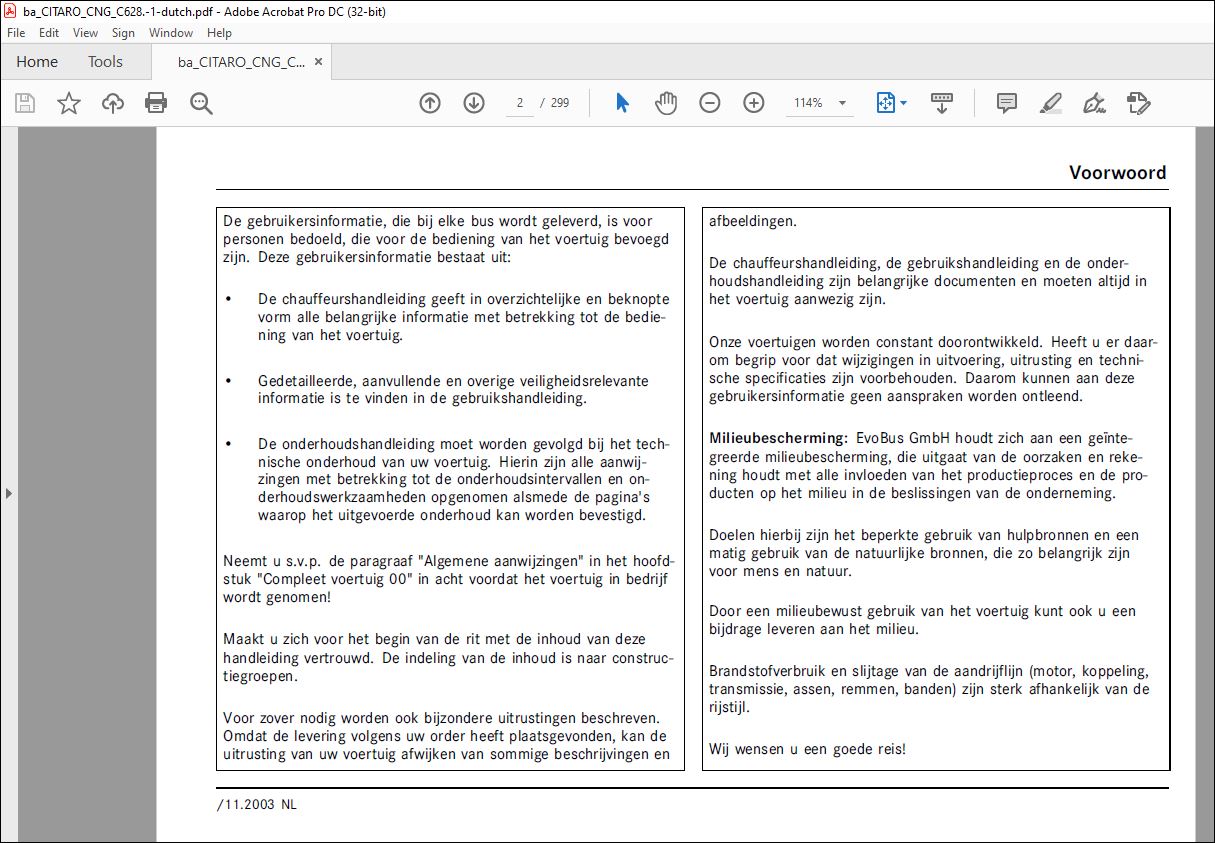Open the View menu
This screenshot has height=843, width=1215.
pyautogui.click(x=86, y=33)
